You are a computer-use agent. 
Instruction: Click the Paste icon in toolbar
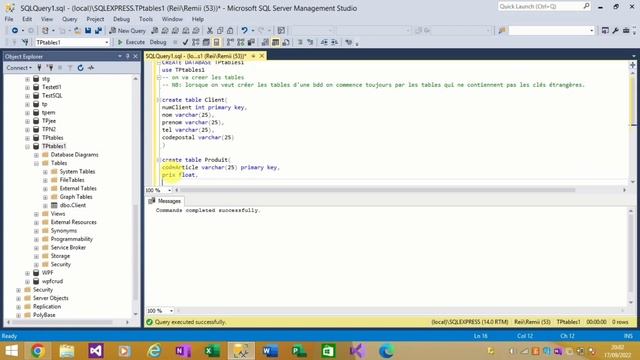[230, 31]
